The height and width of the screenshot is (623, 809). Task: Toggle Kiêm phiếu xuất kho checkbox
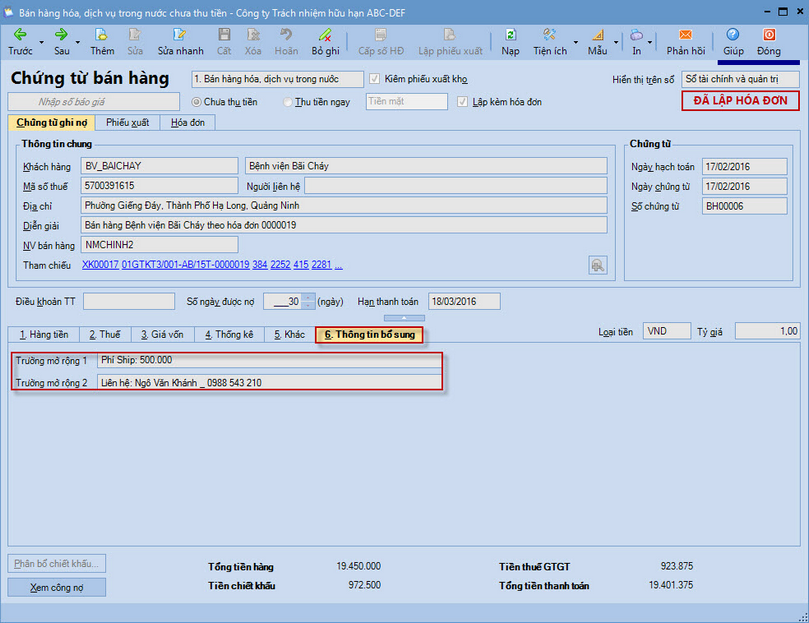(375, 79)
